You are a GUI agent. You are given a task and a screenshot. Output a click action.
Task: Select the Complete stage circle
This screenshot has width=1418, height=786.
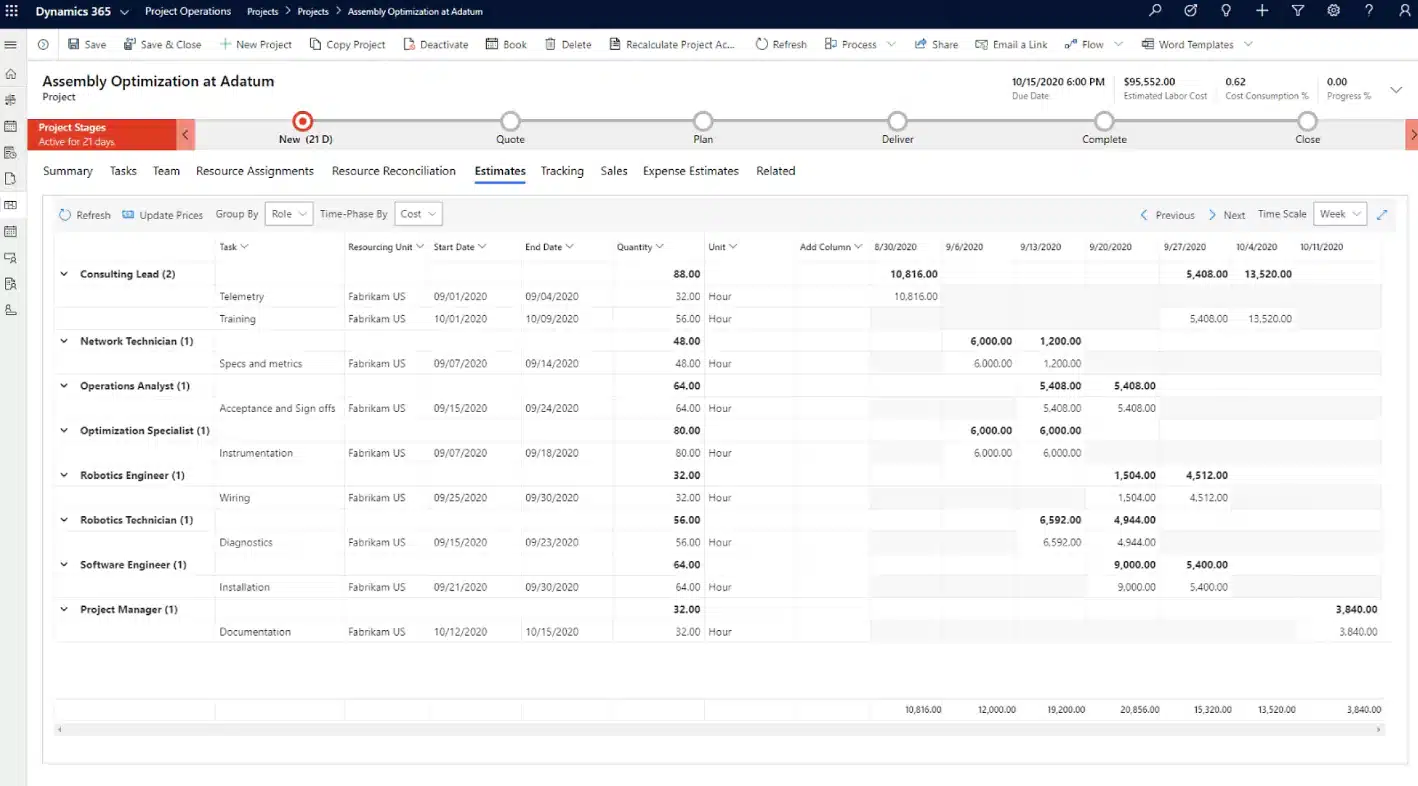click(x=1104, y=121)
